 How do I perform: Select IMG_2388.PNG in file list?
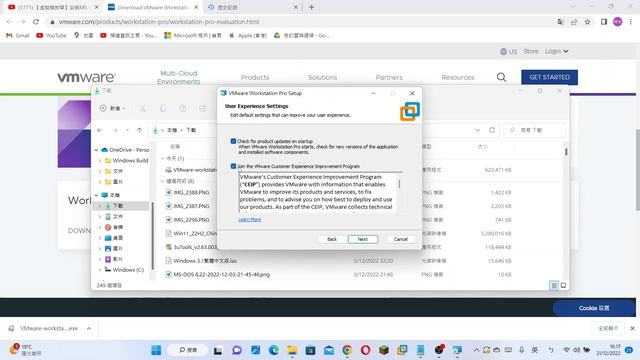point(191,192)
